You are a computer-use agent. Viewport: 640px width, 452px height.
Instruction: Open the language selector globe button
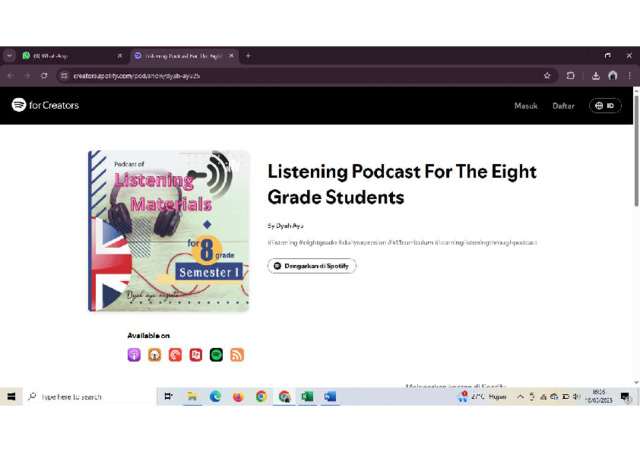point(605,105)
